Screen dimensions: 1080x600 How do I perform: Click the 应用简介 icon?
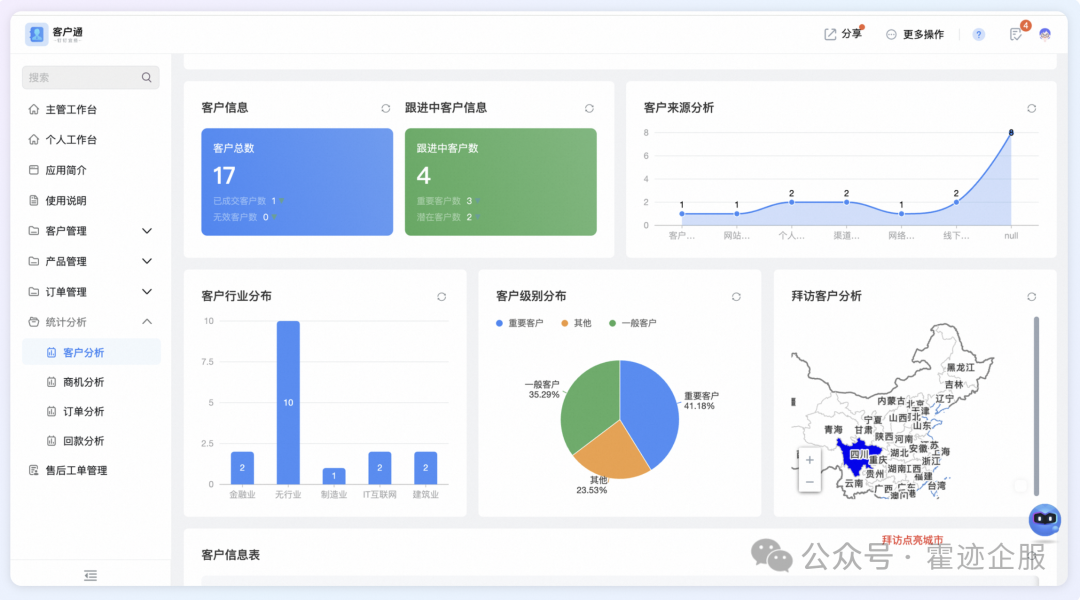tap(33, 169)
